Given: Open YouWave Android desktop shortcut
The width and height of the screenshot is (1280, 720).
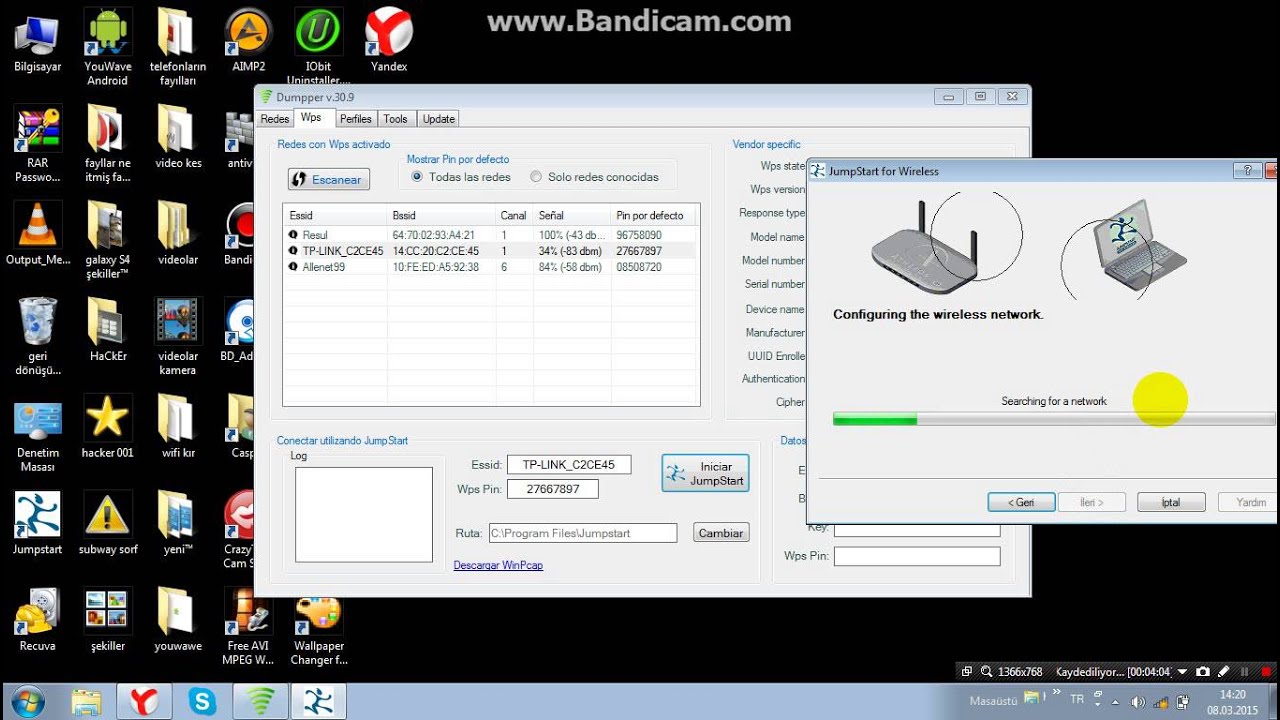Looking at the screenshot, I should pyautogui.click(x=107, y=47).
